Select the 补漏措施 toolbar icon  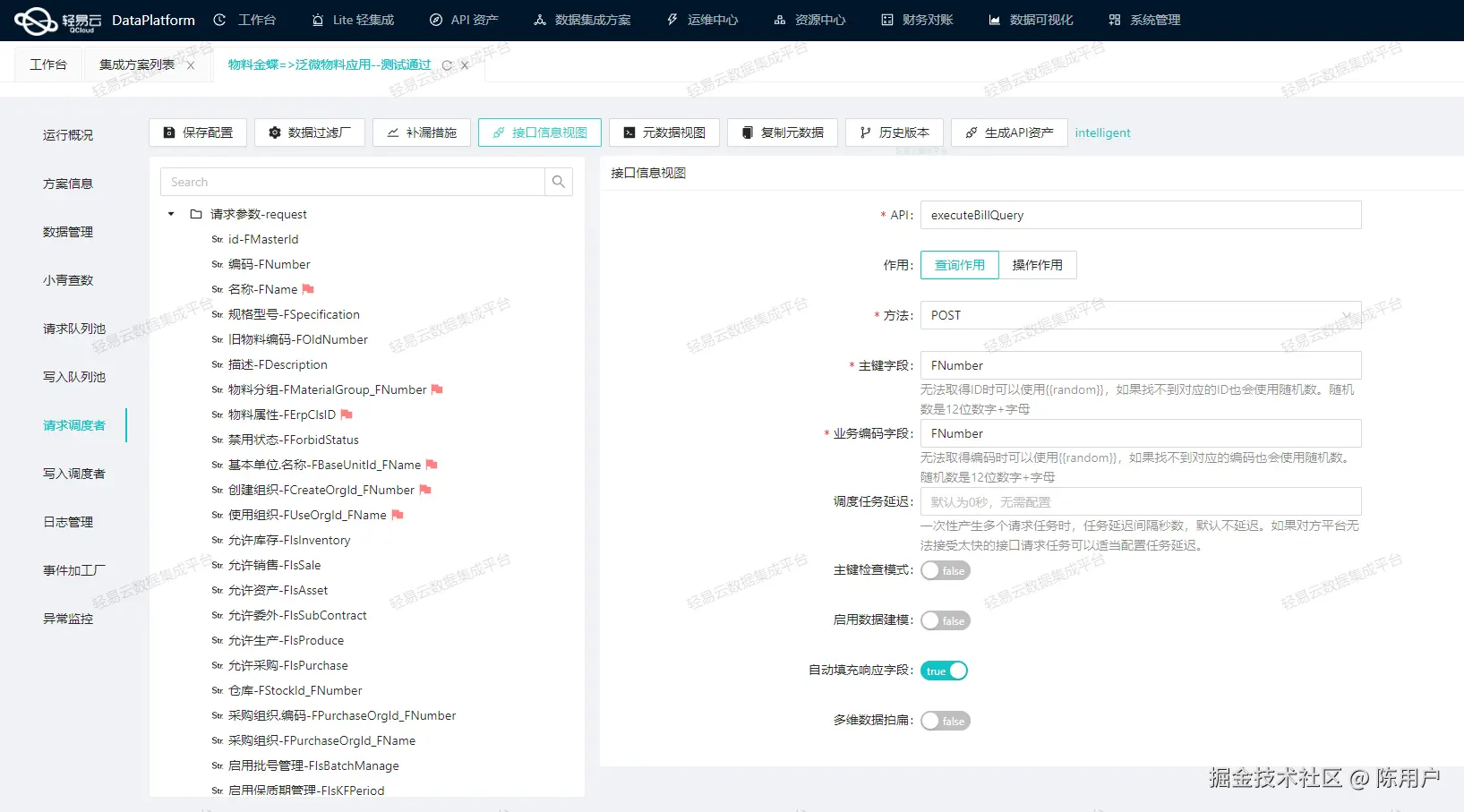pos(421,132)
